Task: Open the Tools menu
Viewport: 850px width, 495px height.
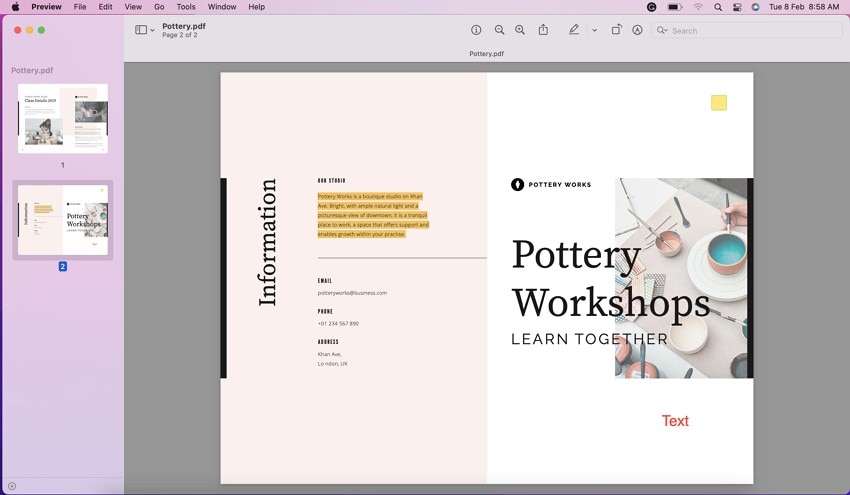Action: (x=186, y=7)
